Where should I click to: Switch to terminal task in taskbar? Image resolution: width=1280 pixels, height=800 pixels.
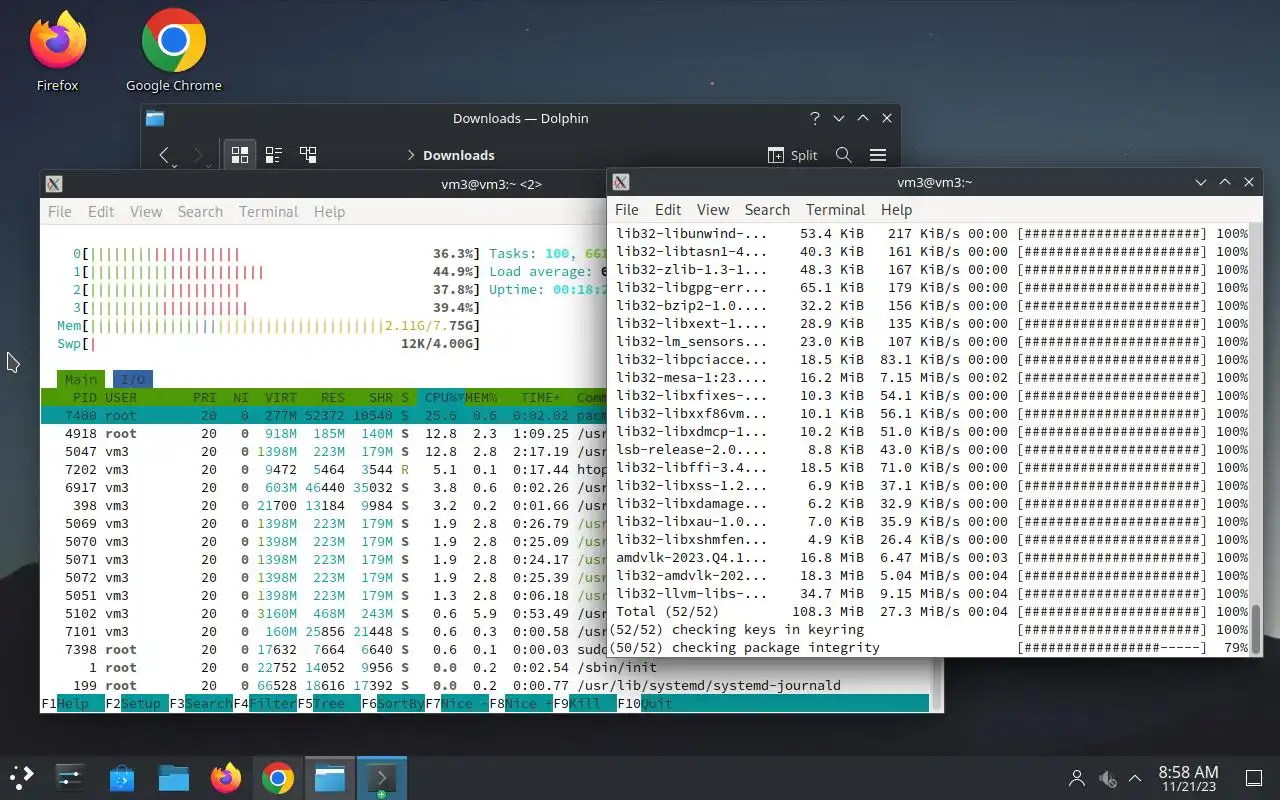382,777
